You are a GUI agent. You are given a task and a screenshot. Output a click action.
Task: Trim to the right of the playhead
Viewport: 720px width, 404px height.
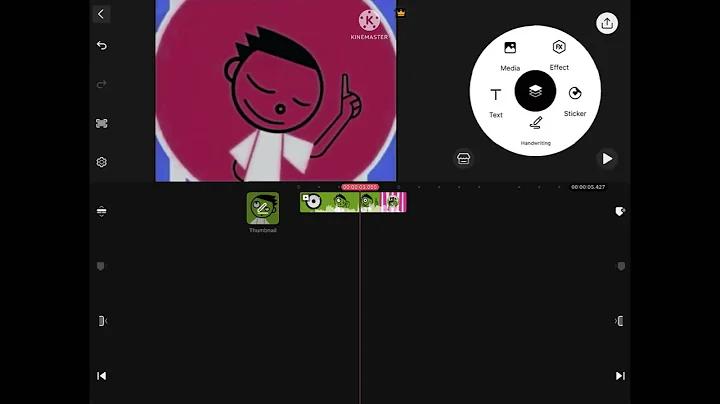point(619,321)
